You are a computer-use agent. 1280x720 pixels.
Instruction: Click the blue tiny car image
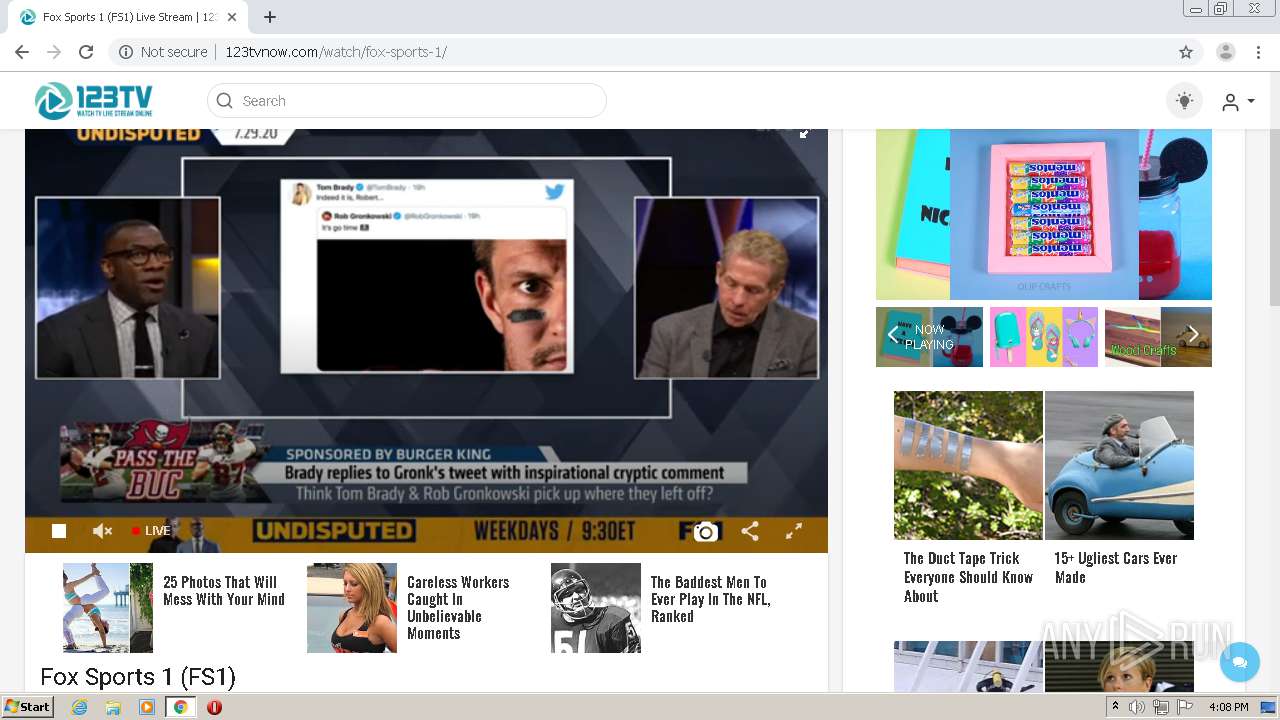tap(1119, 465)
